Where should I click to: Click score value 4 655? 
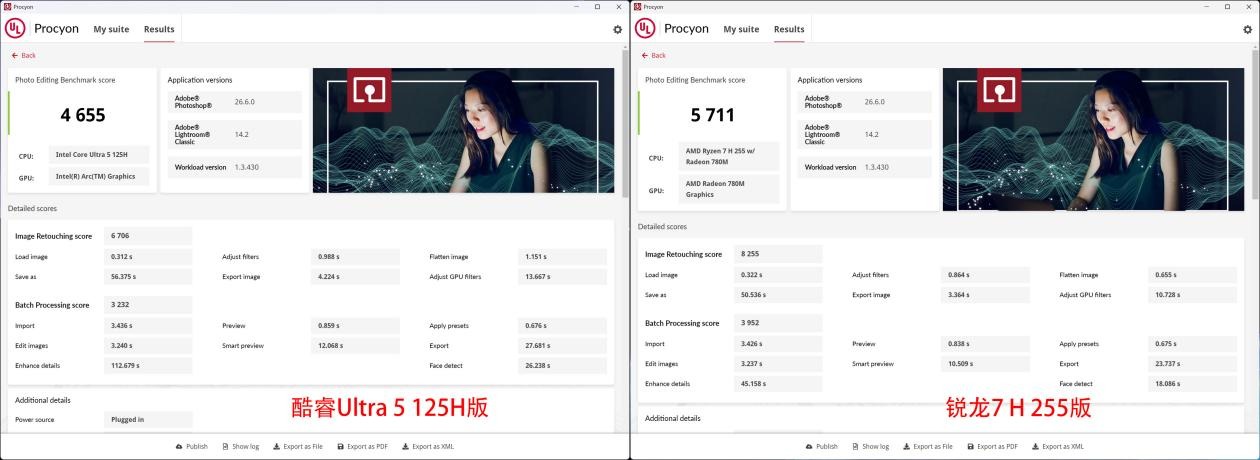pyautogui.click(x=83, y=115)
